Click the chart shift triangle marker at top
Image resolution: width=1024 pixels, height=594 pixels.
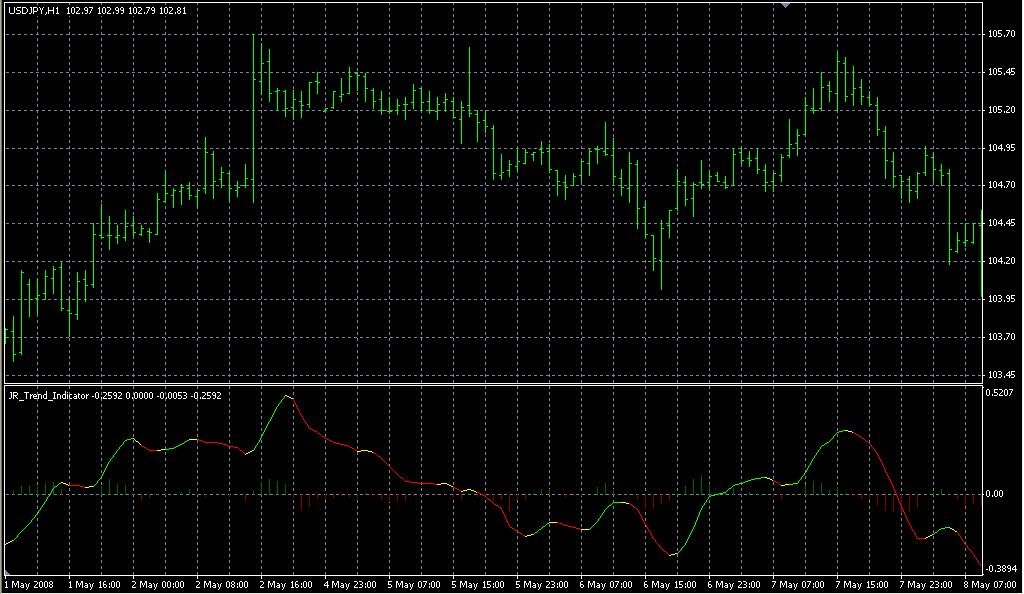[x=785, y=6]
